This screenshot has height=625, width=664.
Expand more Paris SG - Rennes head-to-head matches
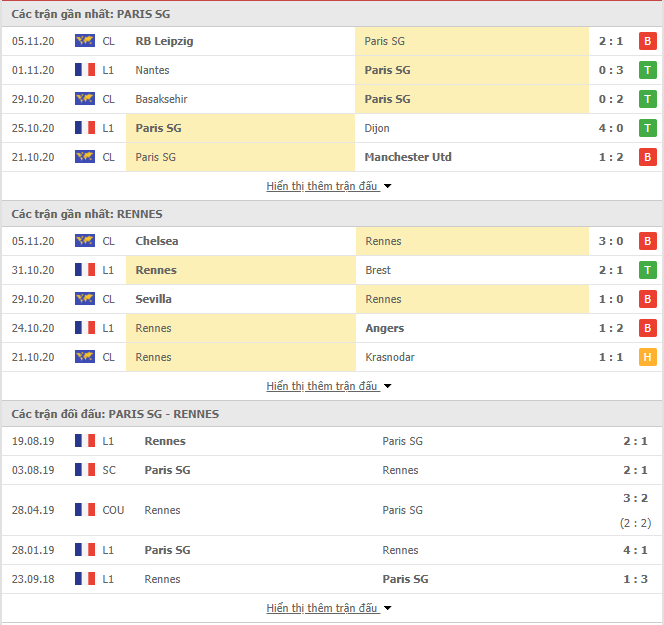329,608
